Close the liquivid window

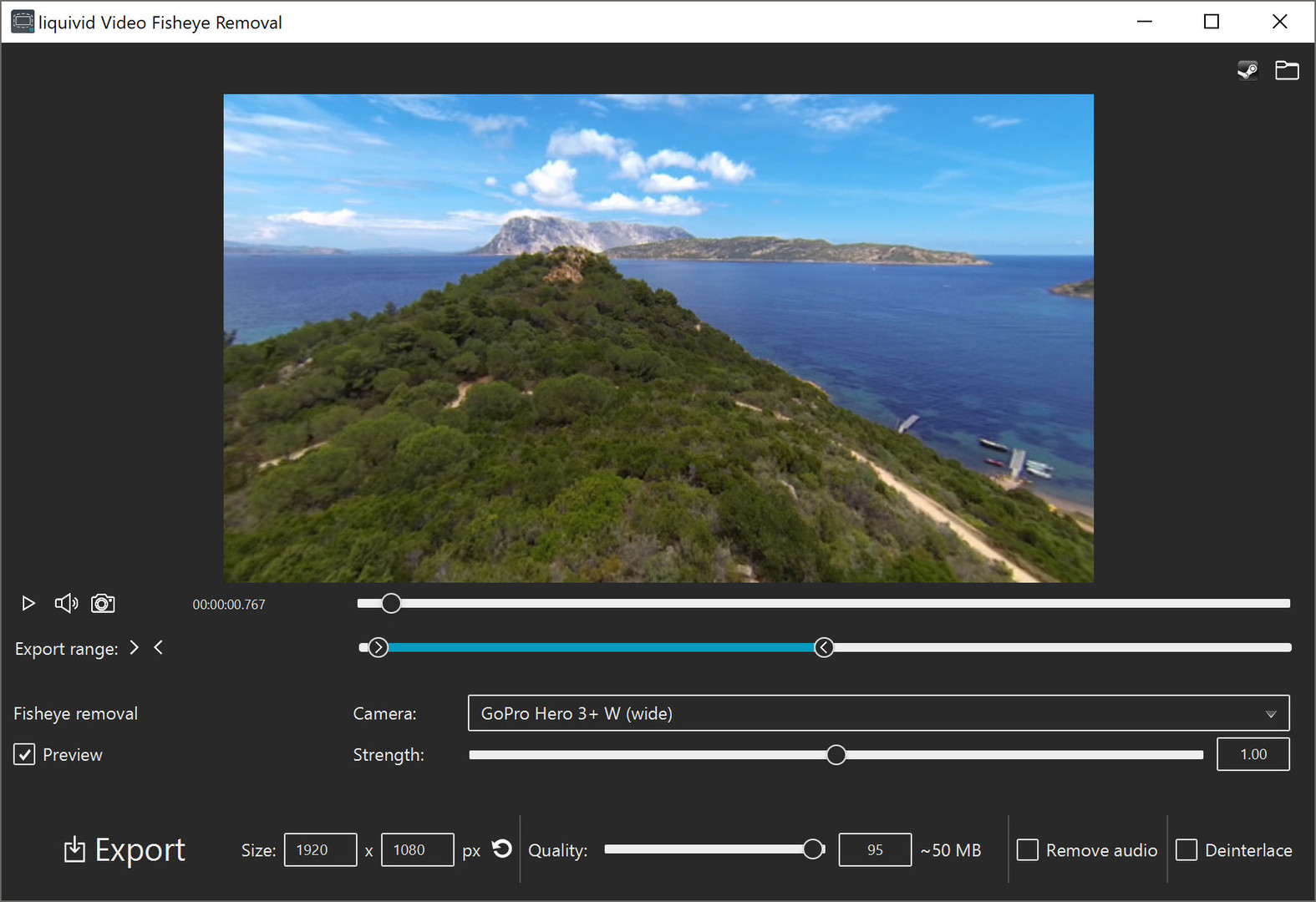[1279, 22]
